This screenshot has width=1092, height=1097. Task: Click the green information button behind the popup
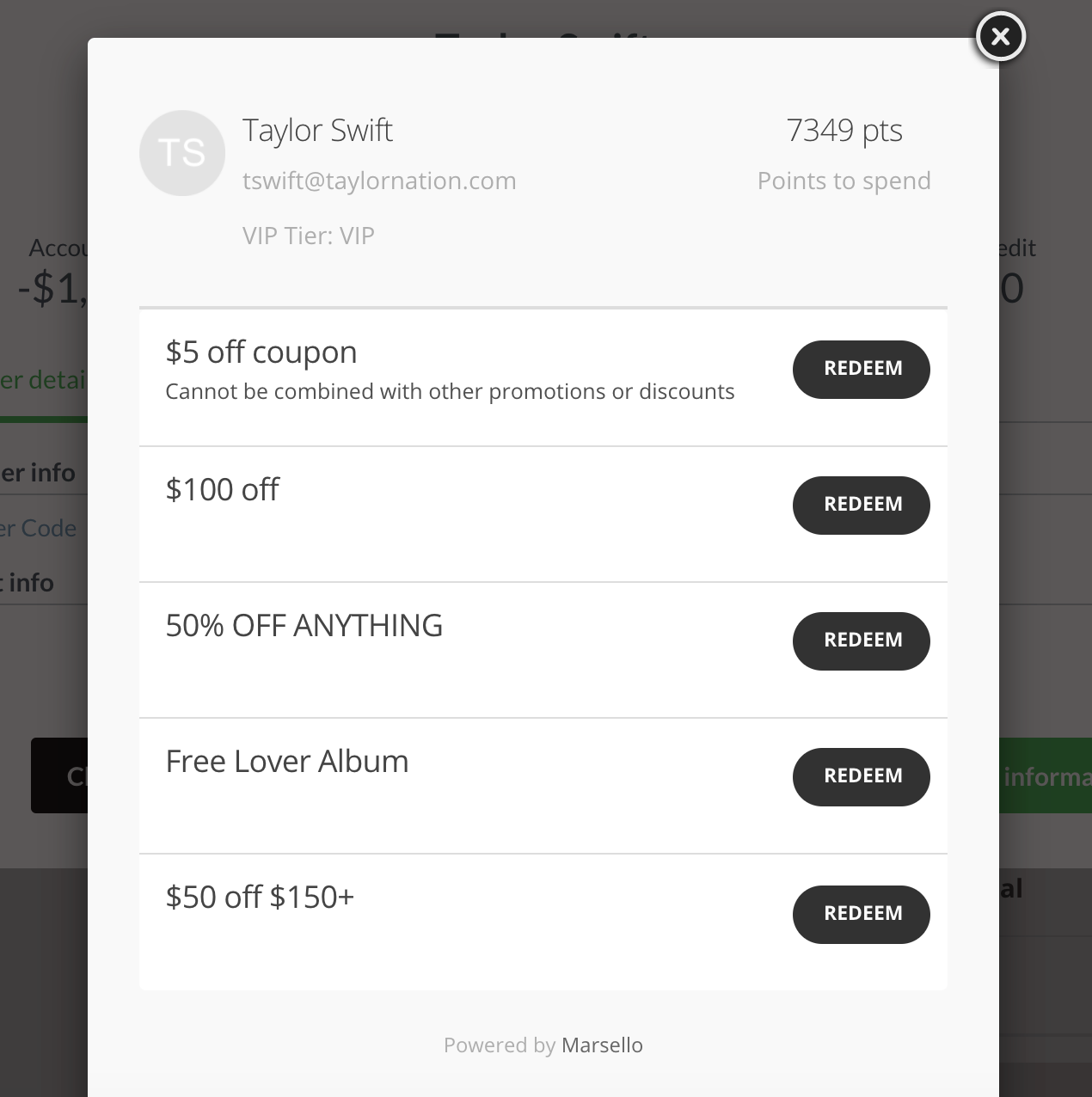tap(1046, 776)
